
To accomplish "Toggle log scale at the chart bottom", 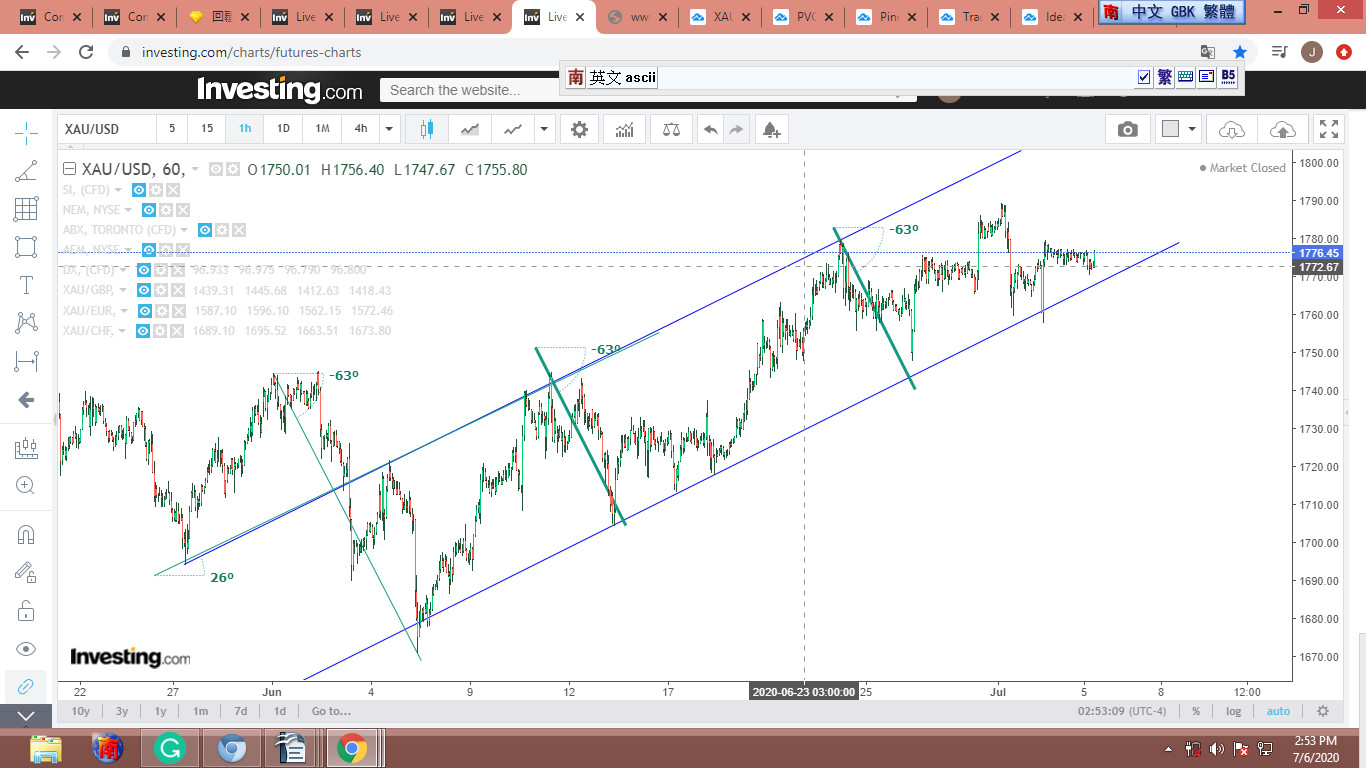I will click(x=1233, y=711).
